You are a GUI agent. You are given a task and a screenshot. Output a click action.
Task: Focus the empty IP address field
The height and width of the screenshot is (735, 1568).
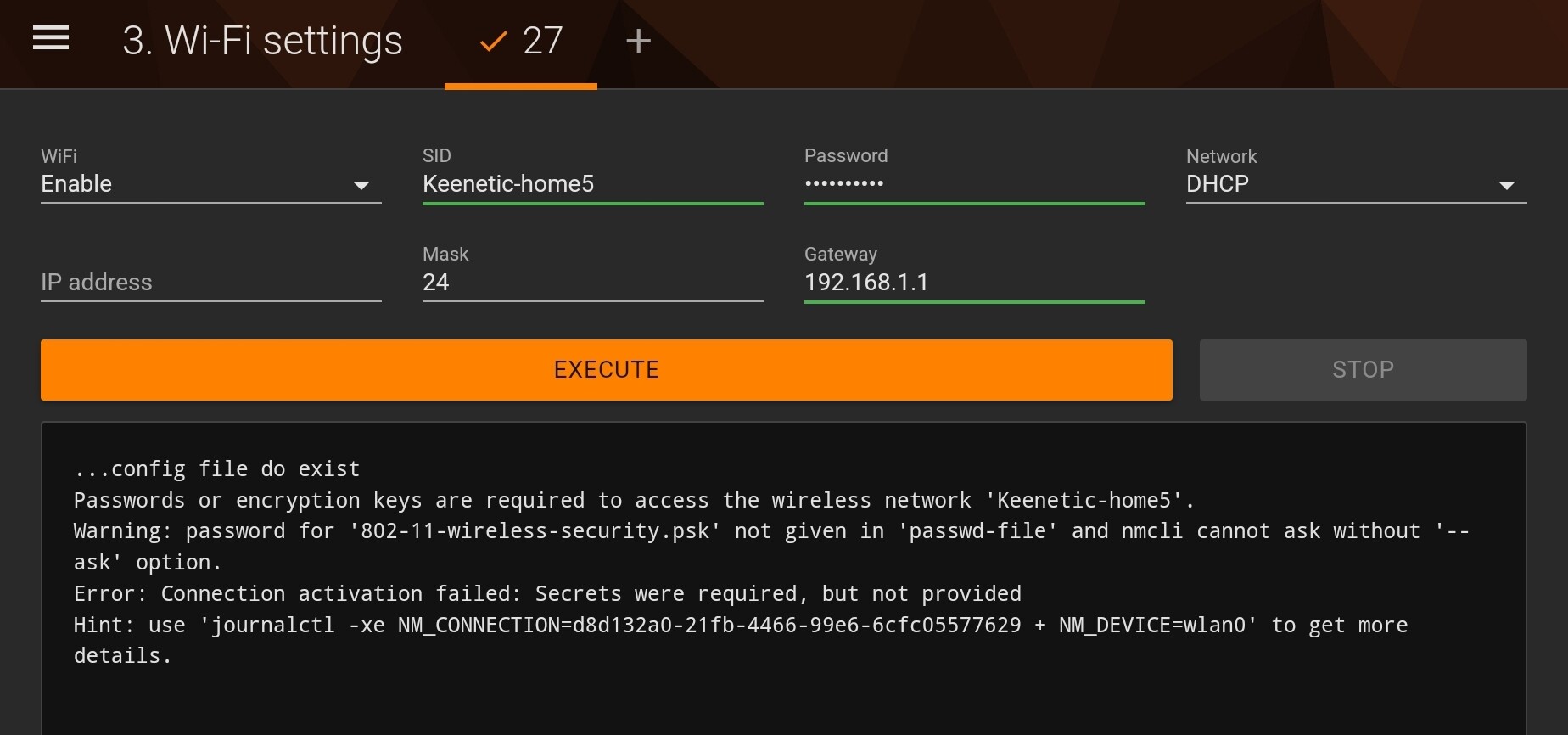210,283
